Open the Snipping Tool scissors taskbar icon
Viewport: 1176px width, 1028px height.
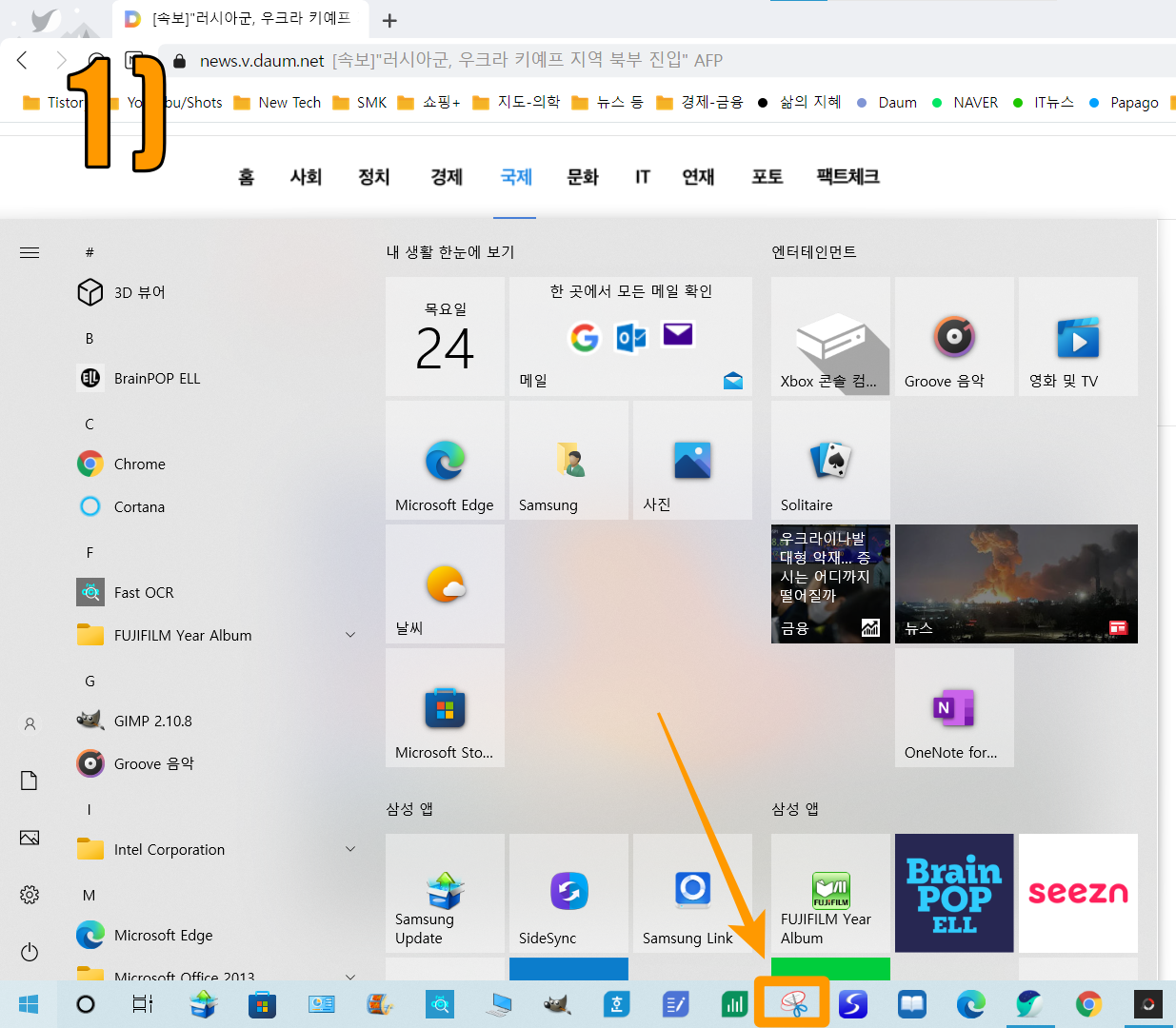(793, 1004)
